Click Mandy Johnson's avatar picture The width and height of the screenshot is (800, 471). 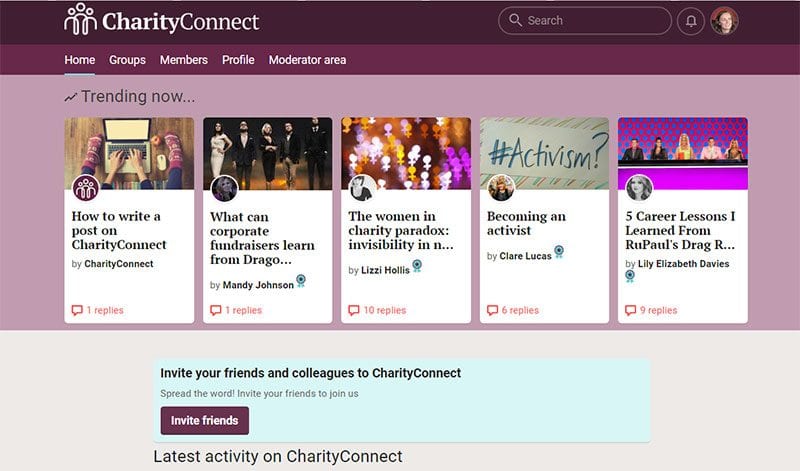point(225,188)
